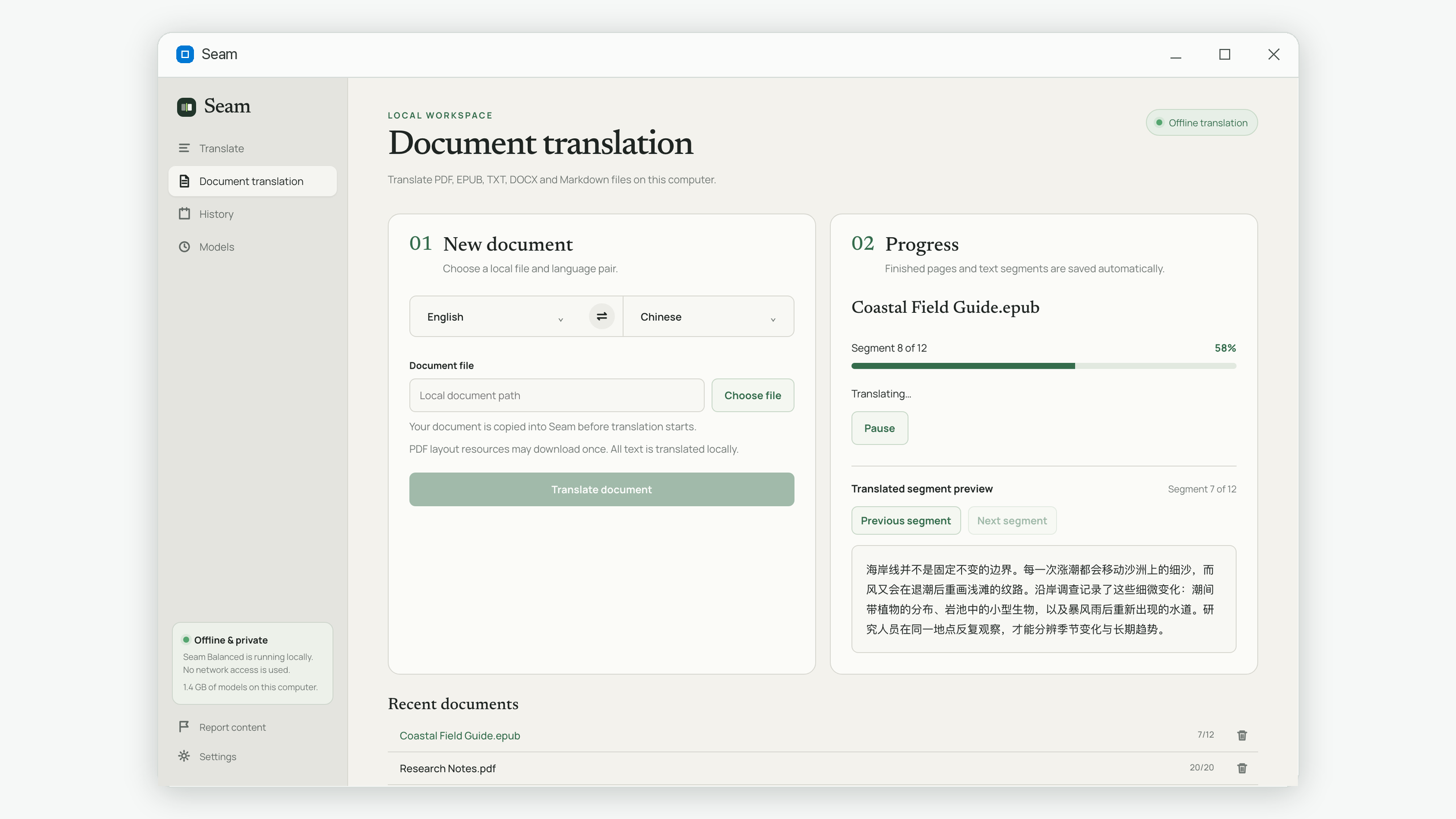Click the Document translation page icon
This screenshot has width=1456, height=819.
[184, 181]
